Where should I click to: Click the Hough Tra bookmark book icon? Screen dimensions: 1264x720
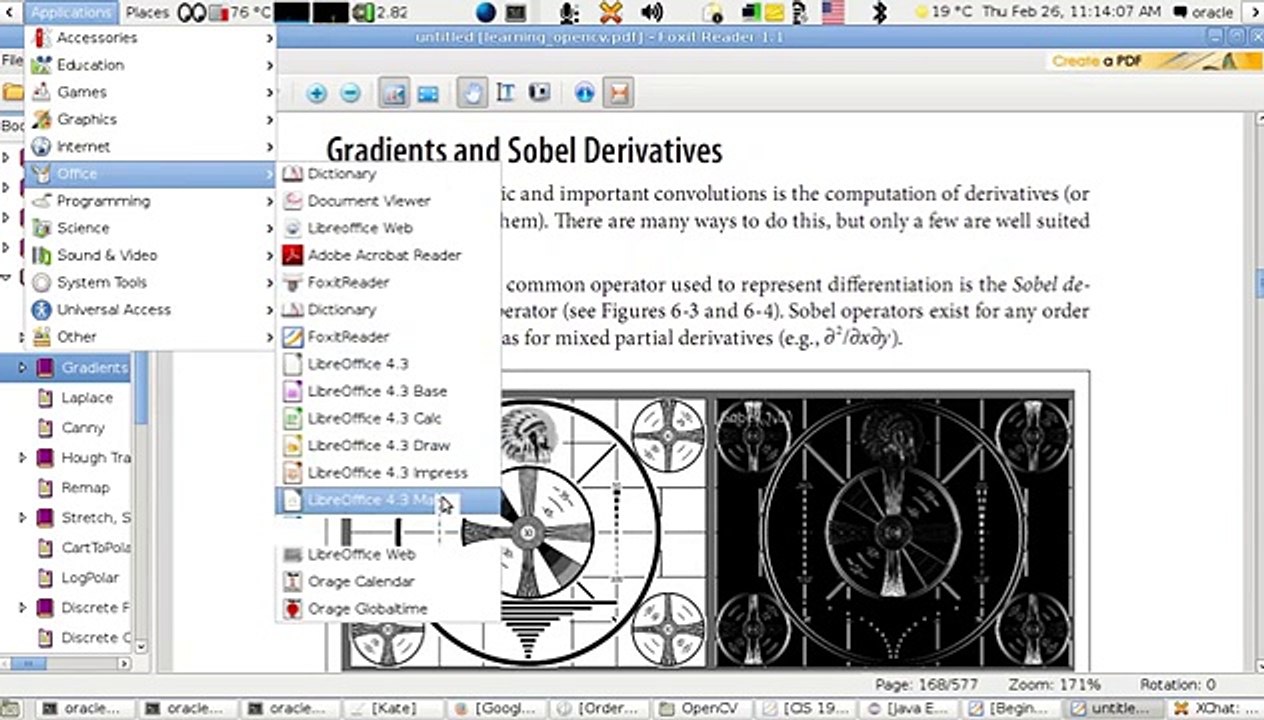pos(45,458)
